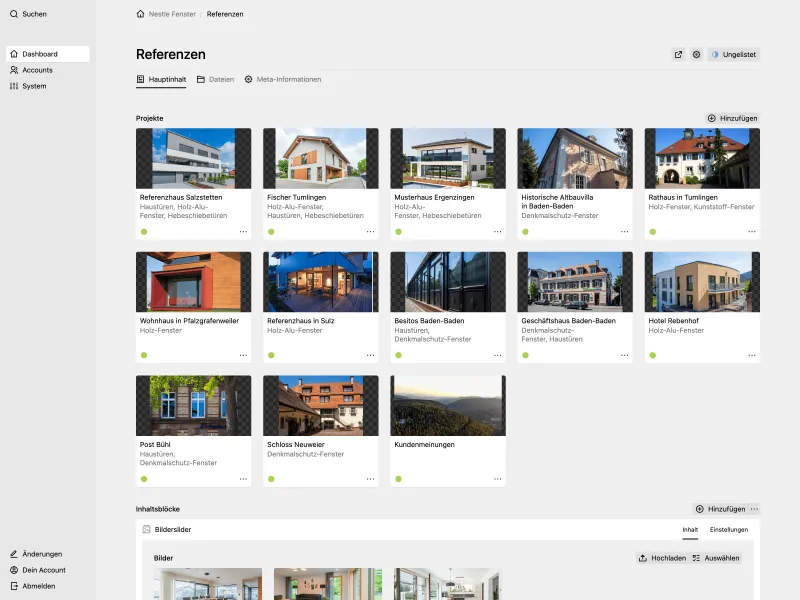Click the Dashboard icon in the sidebar
This screenshot has height=600, width=800.
click(x=13, y=53)
